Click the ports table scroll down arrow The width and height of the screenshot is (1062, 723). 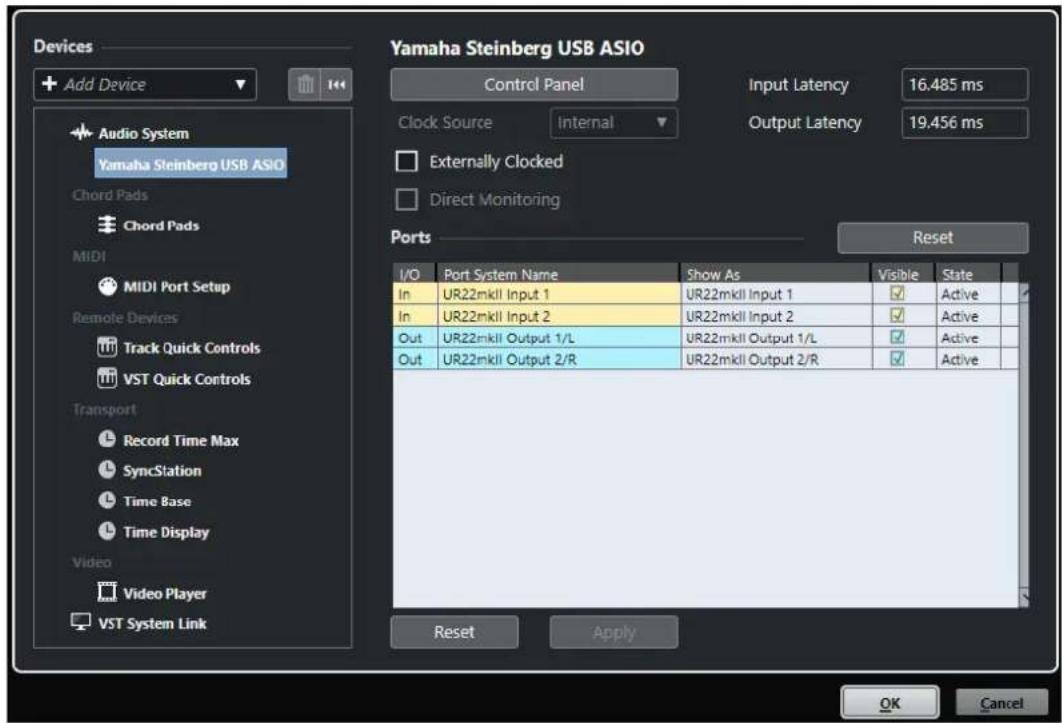pyautogui.click(x=1024, y=598)
